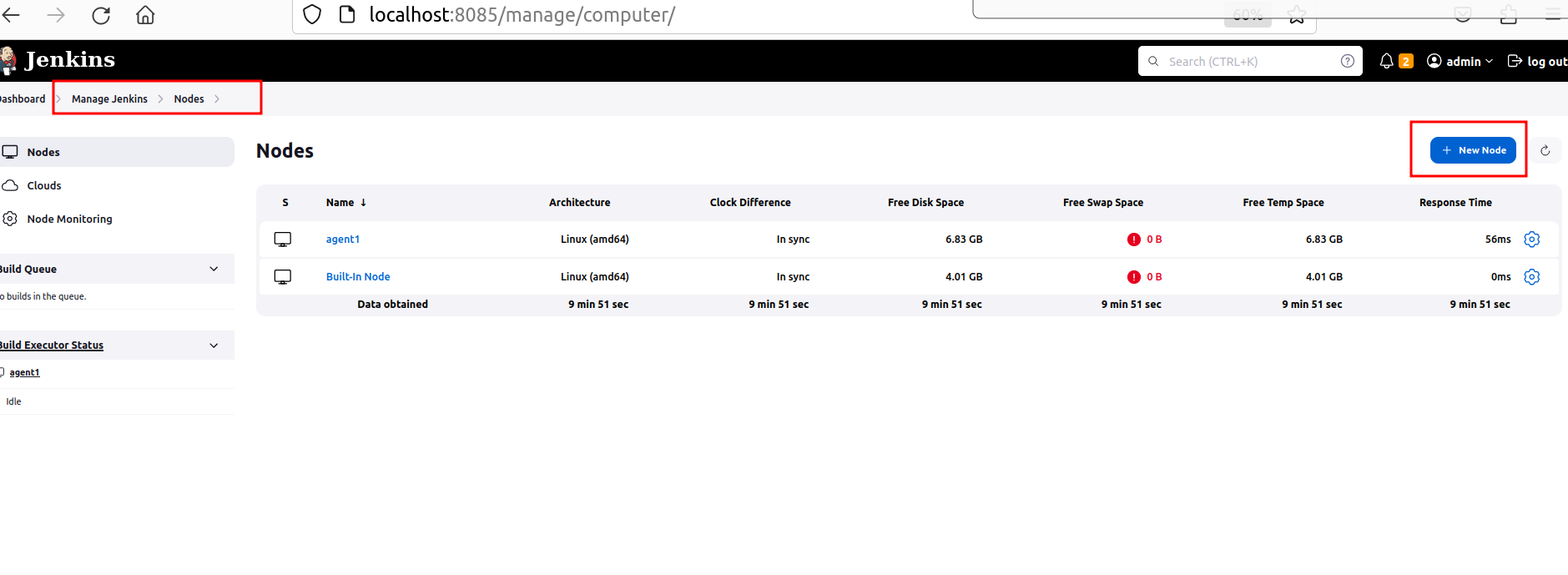1568x575 pixels.
Task: Open the admin user menu
Action: click(1460, 61)
